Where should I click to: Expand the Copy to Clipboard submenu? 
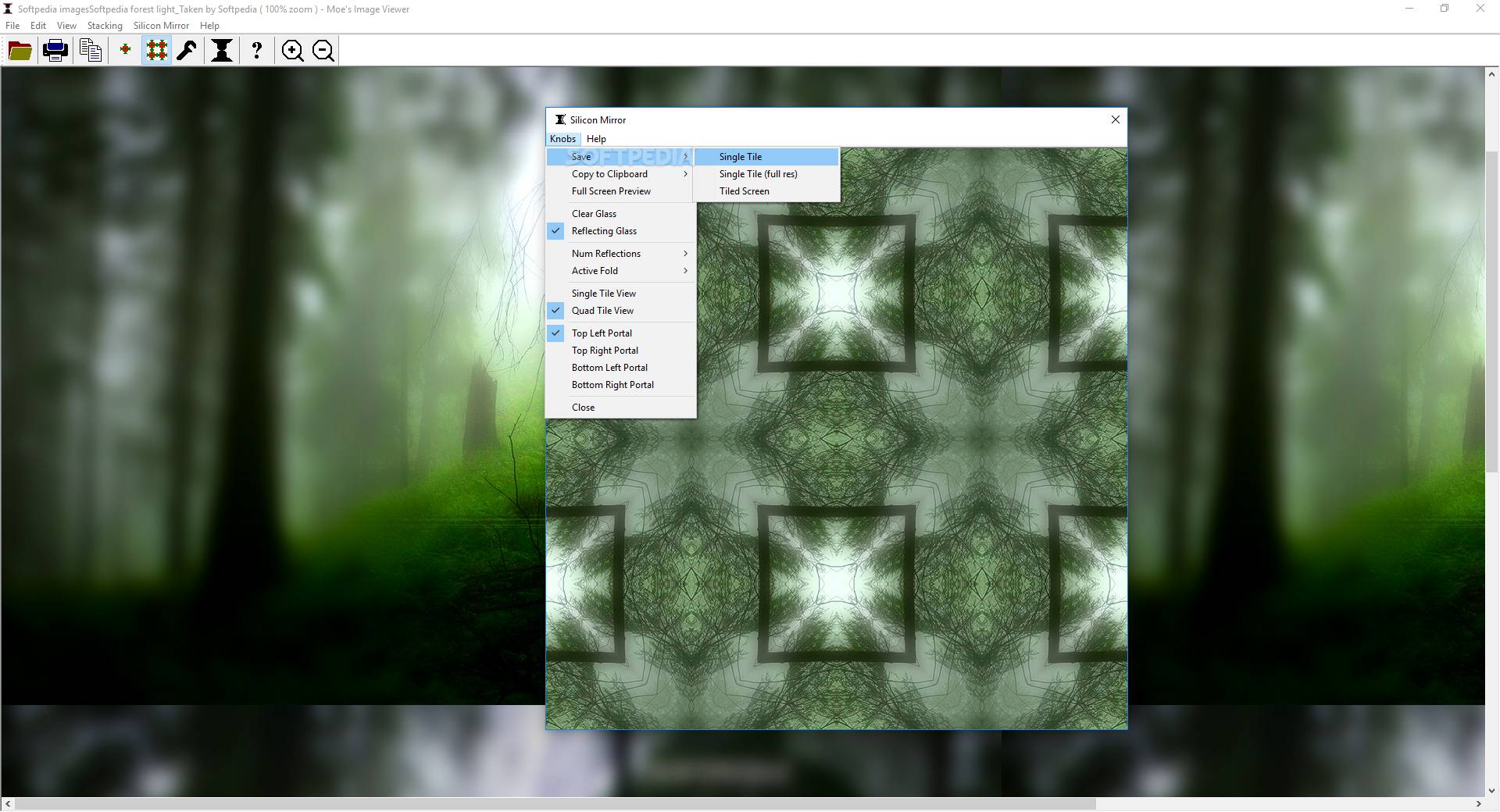620,174
